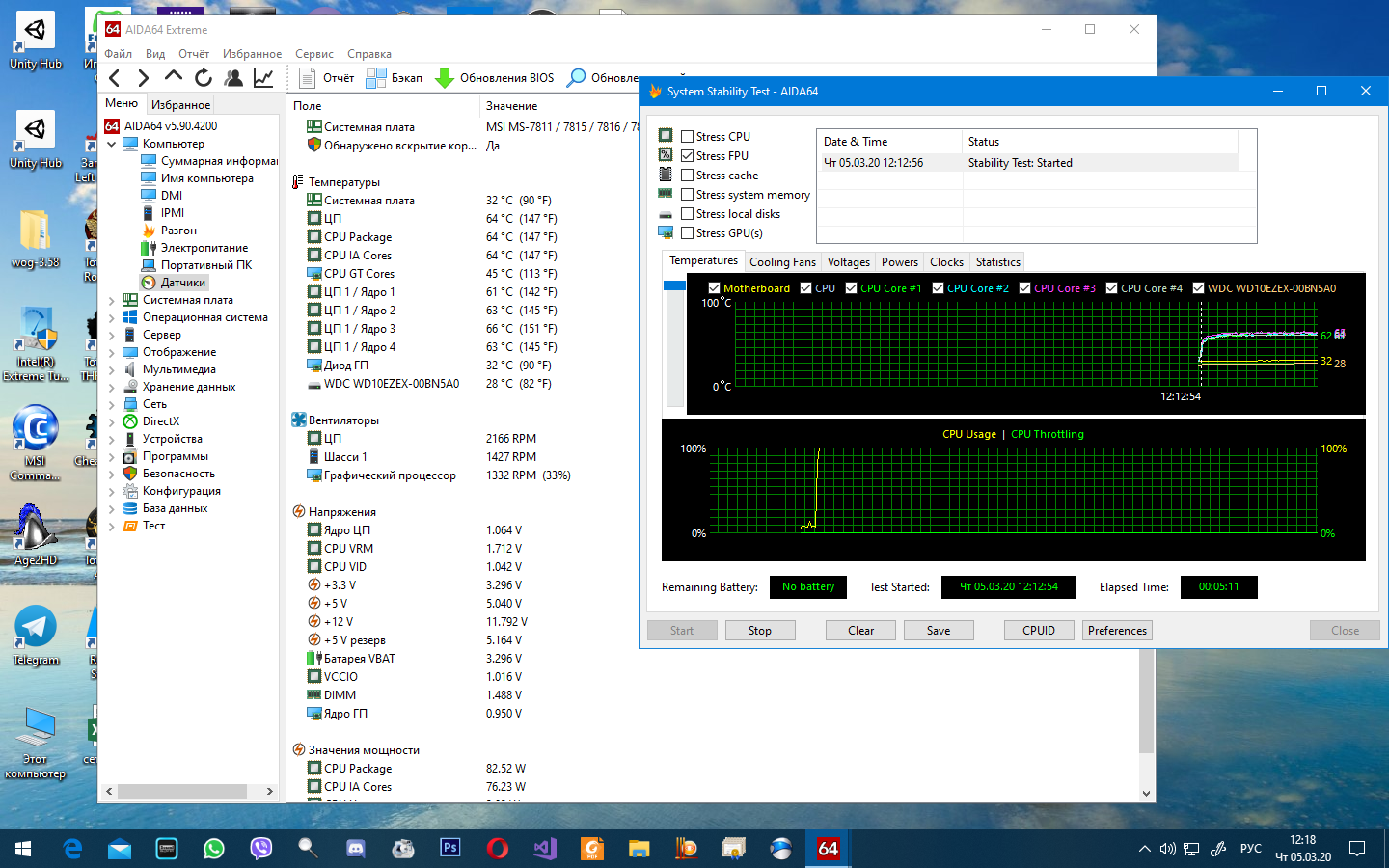Open Discord from the taskbar
This screenshot has width=1389, height=868.
tap(356, 849)
